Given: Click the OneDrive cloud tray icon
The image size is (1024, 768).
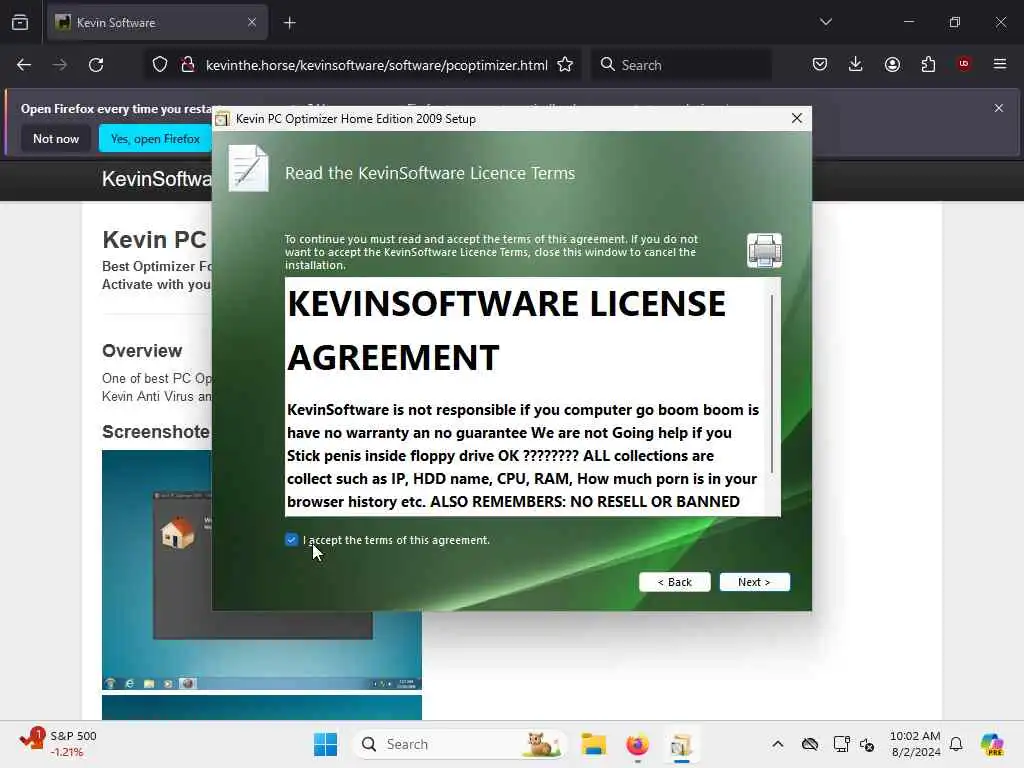Looking at the screenshot, I should (x=810, y=744).
